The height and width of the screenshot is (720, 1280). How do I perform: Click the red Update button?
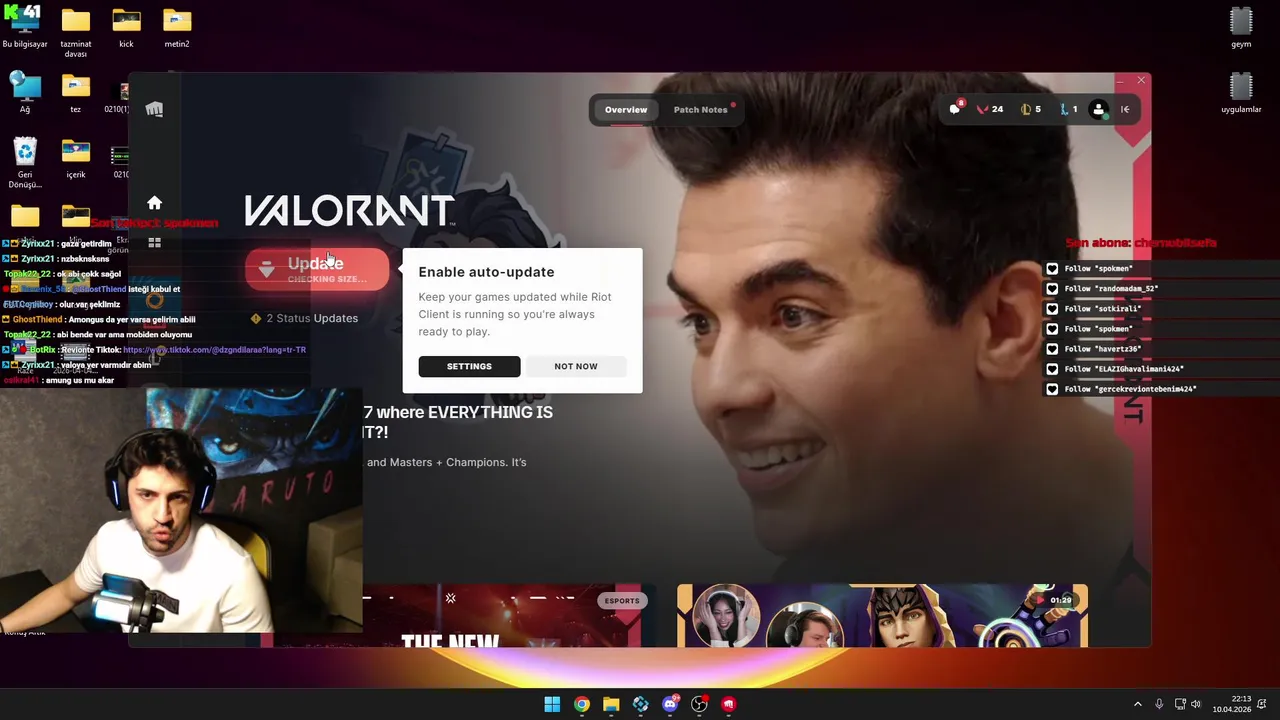[x=317, y=269]
